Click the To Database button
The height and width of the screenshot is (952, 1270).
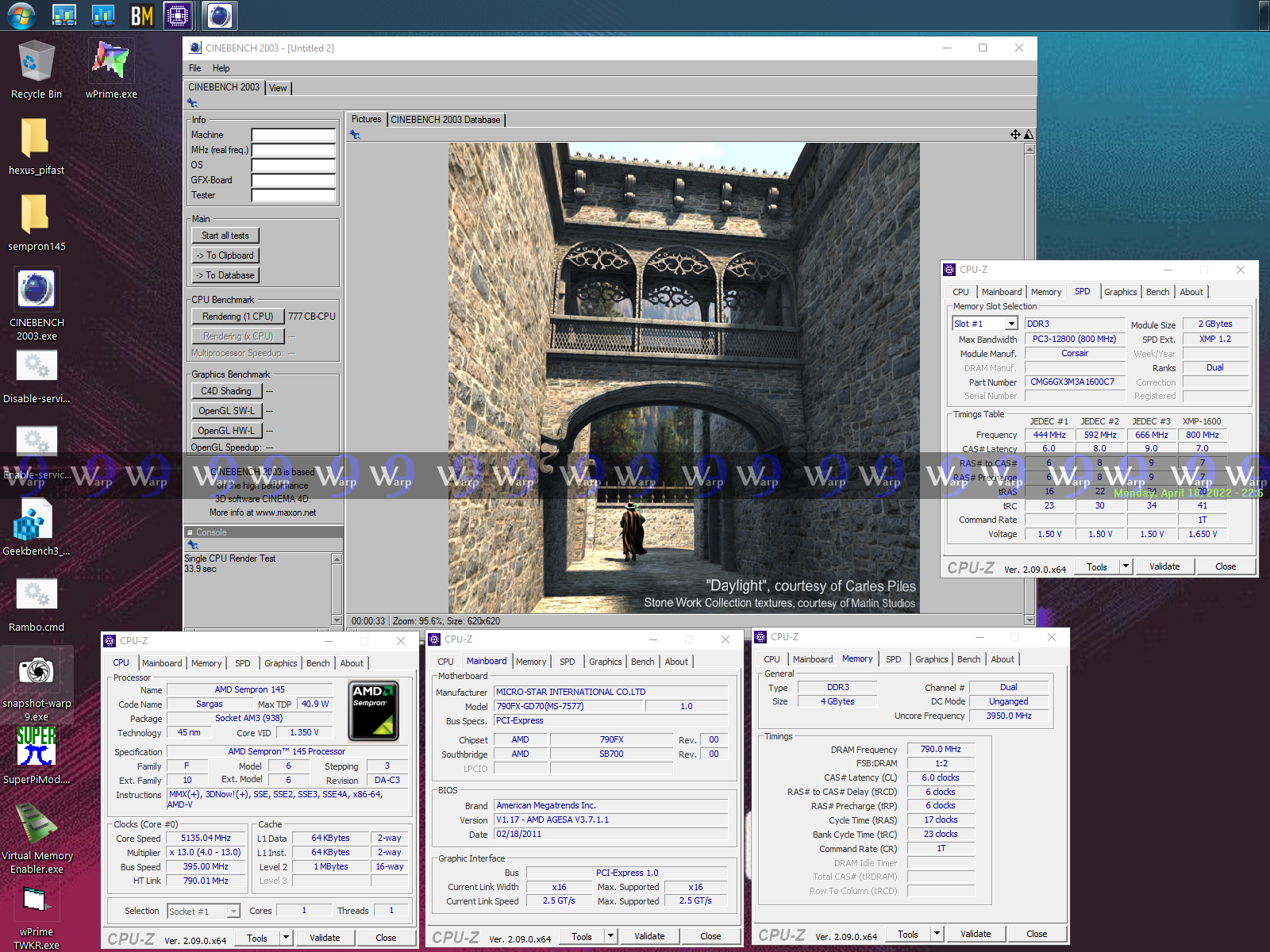pos(225,275)
